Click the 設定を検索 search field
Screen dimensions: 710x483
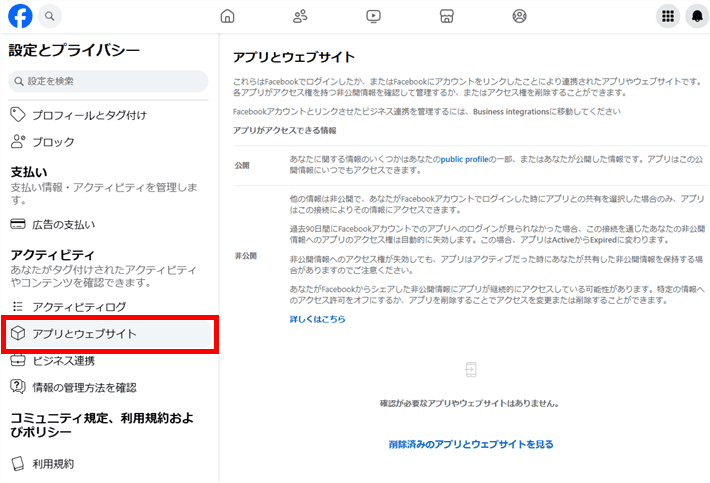pyautogui.click(x=108, y=81)
